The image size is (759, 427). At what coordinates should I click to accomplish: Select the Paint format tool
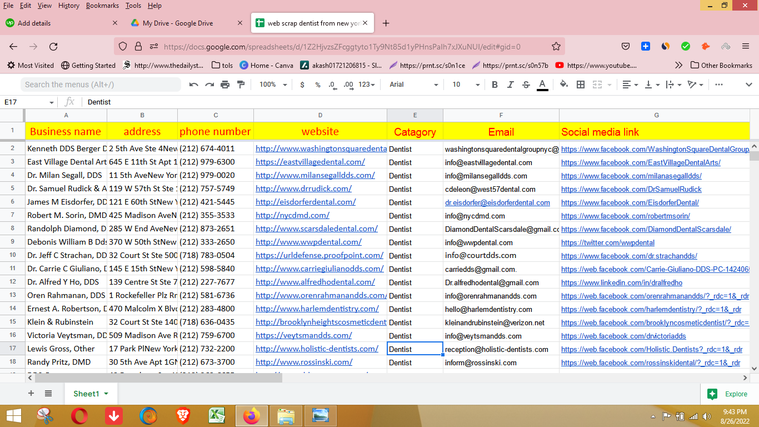240,85
